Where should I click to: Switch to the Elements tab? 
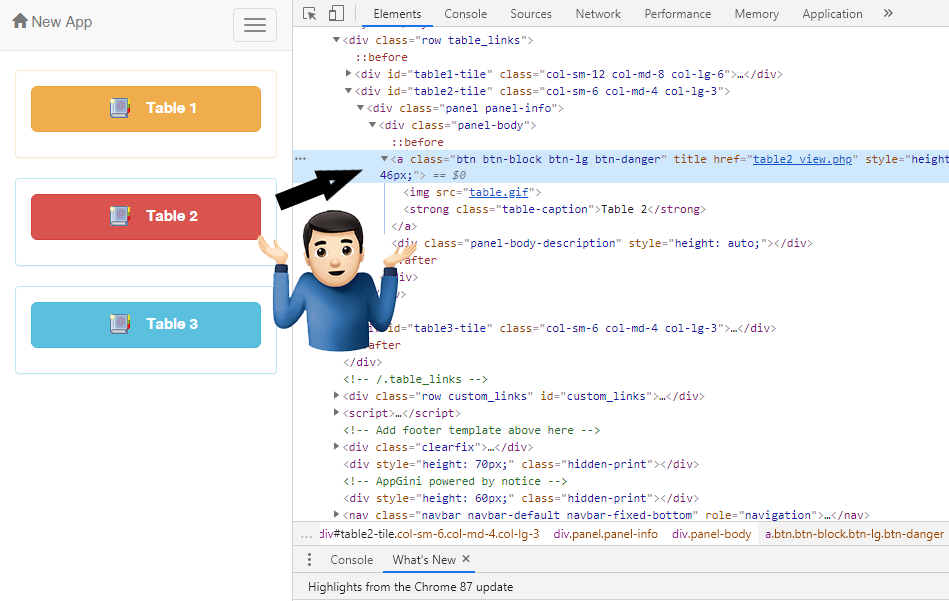[x=397, y=14]
